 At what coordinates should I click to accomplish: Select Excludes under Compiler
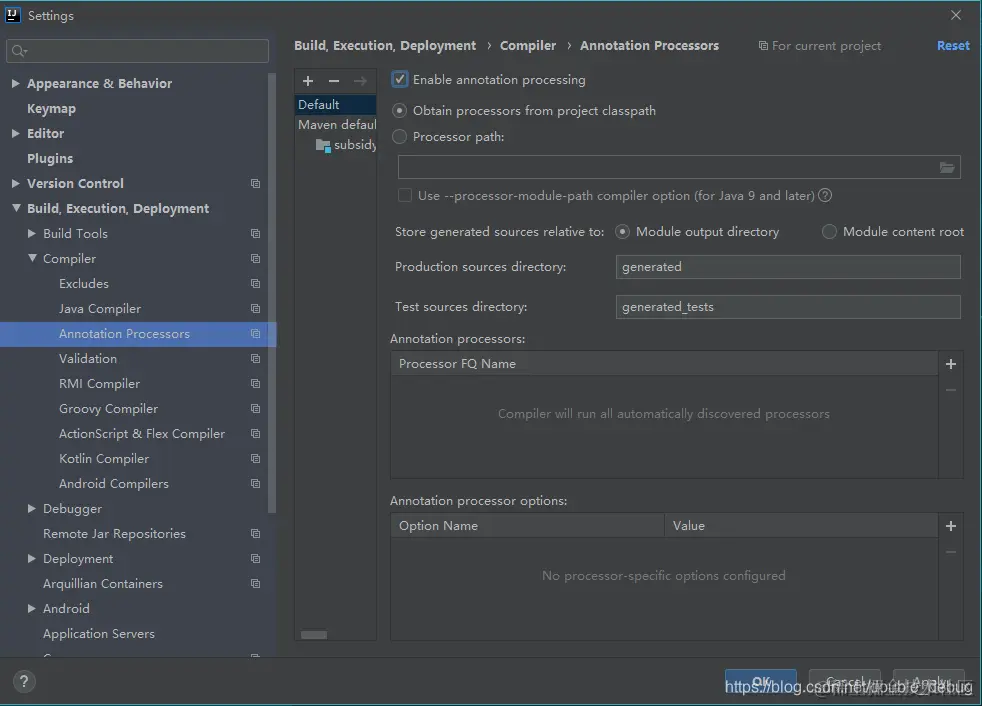[x=84, y=284]
